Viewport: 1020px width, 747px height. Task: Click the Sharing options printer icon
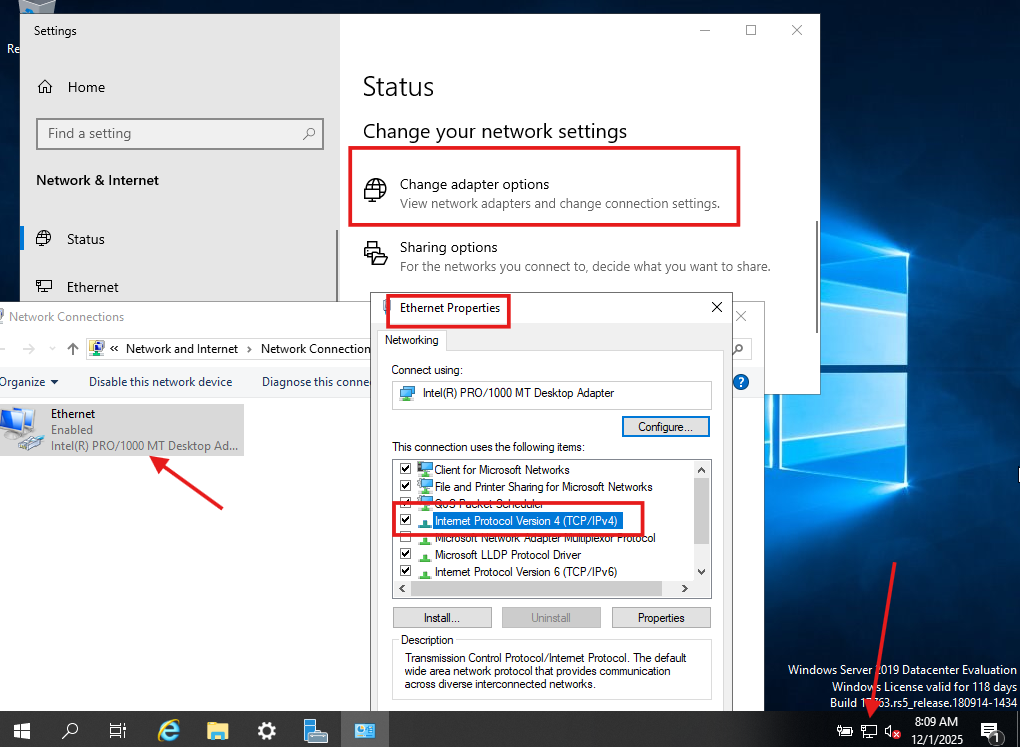pyautogui.click(x=375, y=252)
